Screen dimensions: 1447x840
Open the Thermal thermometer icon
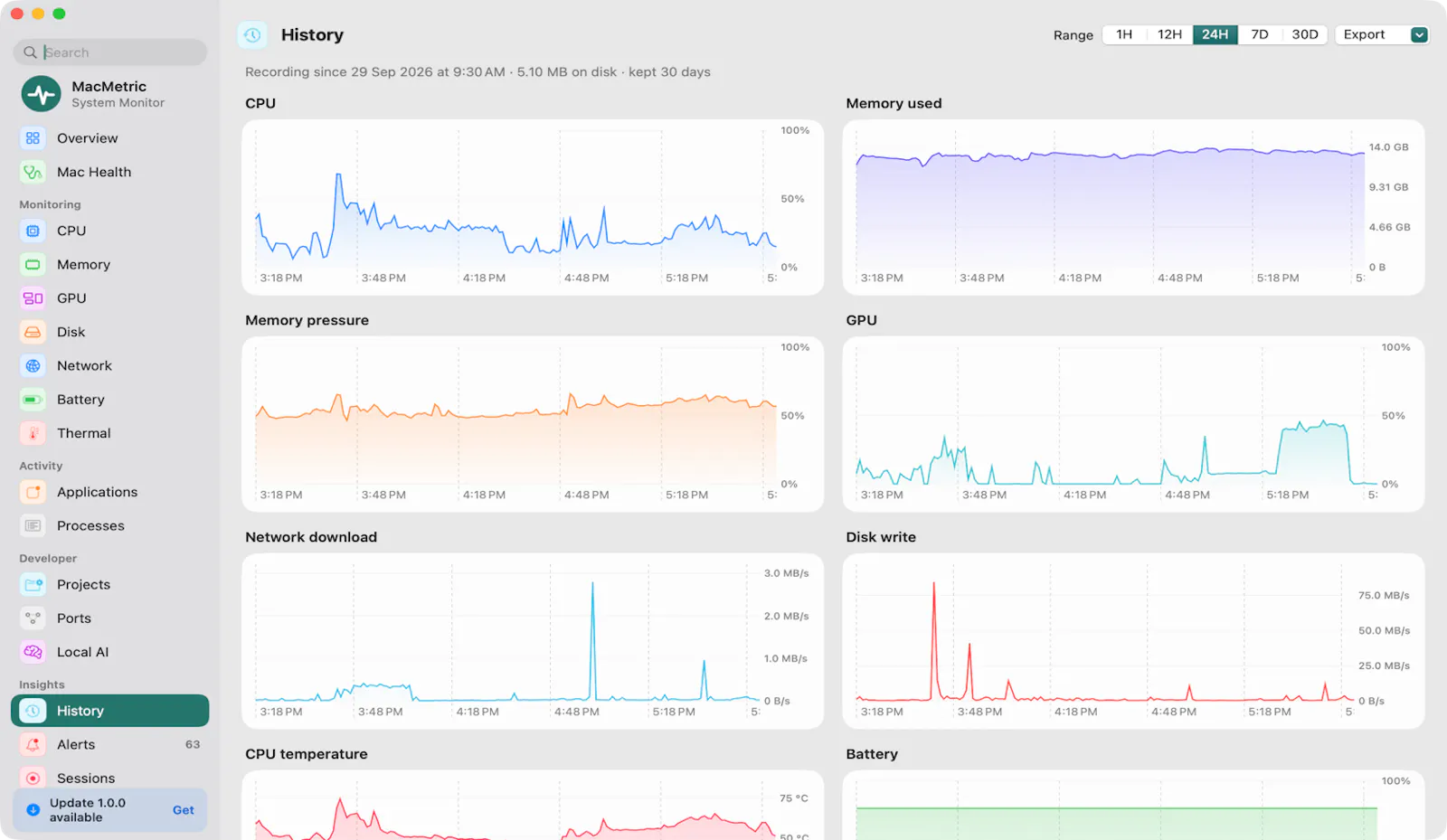33,433
